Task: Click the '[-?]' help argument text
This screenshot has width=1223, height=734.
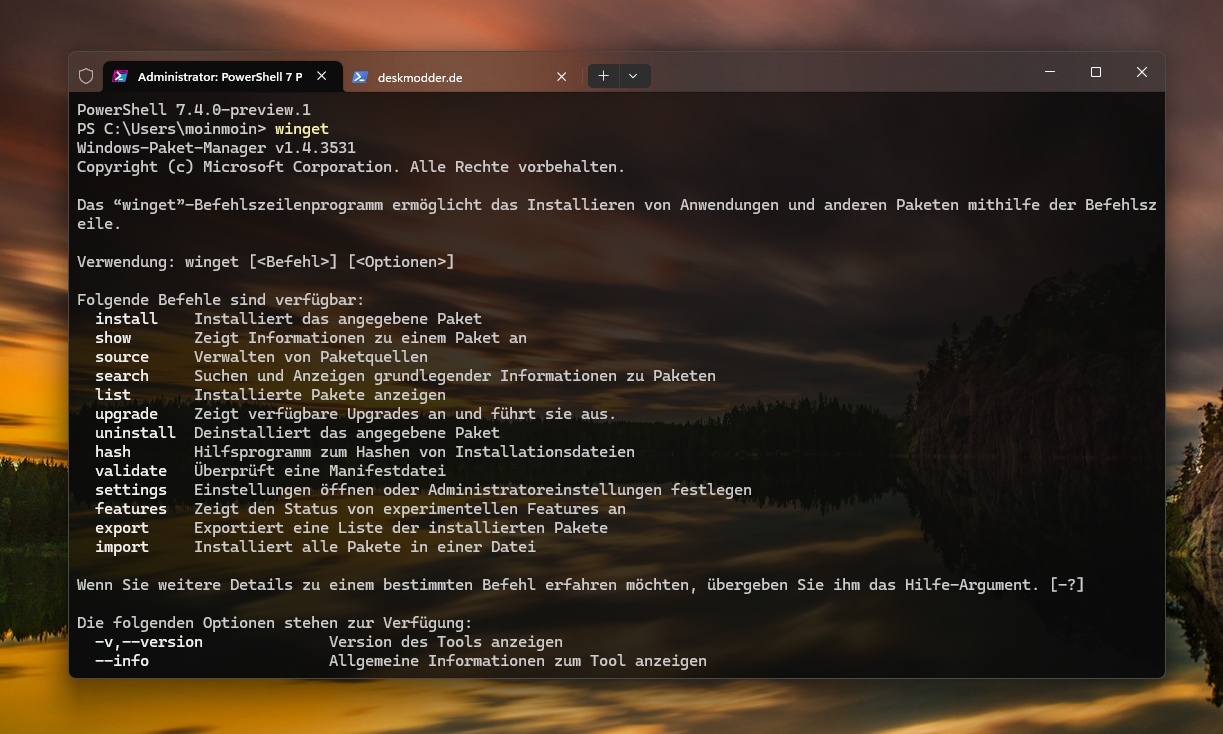Action: click(x=1067, y=585)
